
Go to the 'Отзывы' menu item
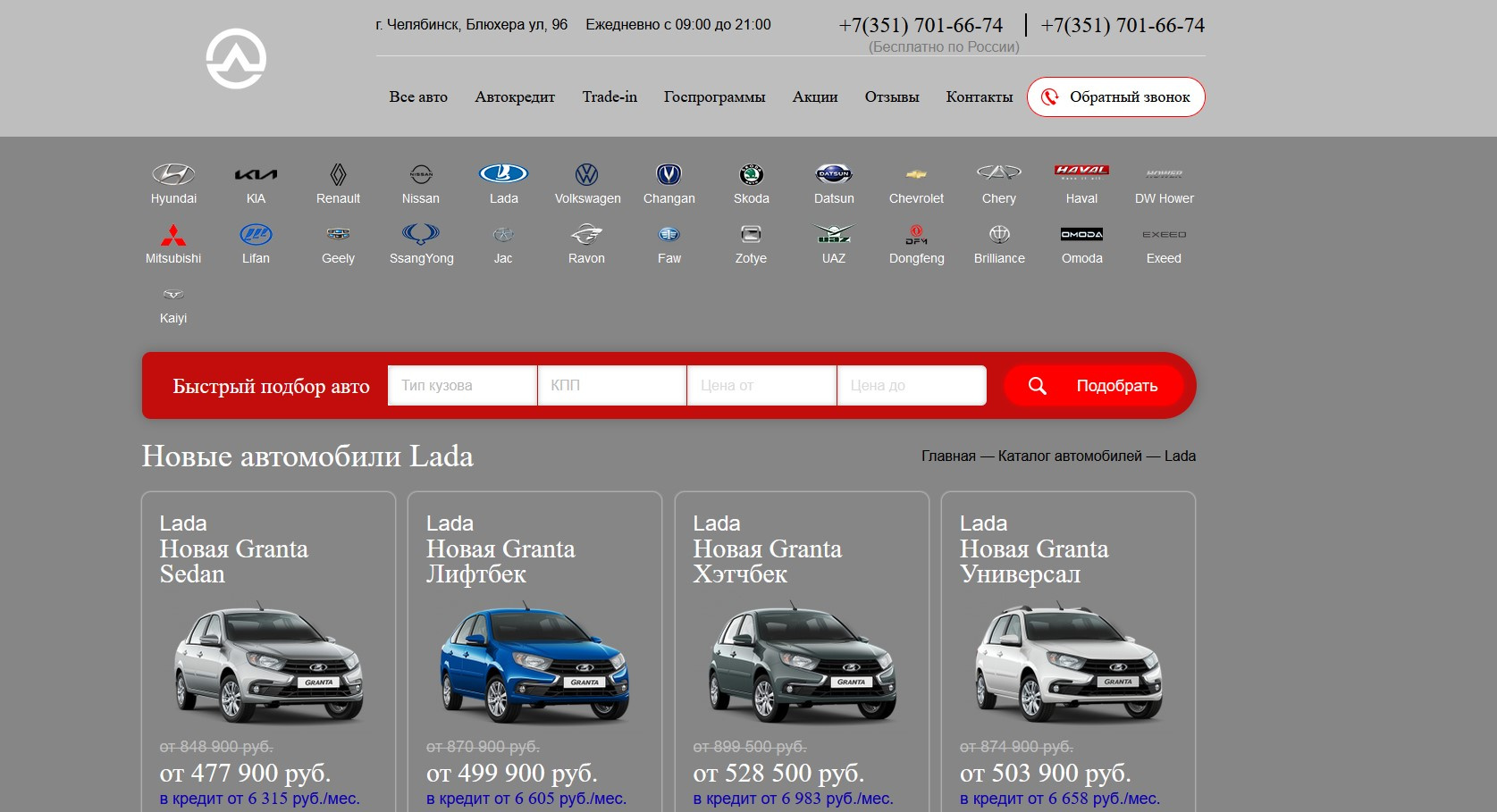point(892,96)
